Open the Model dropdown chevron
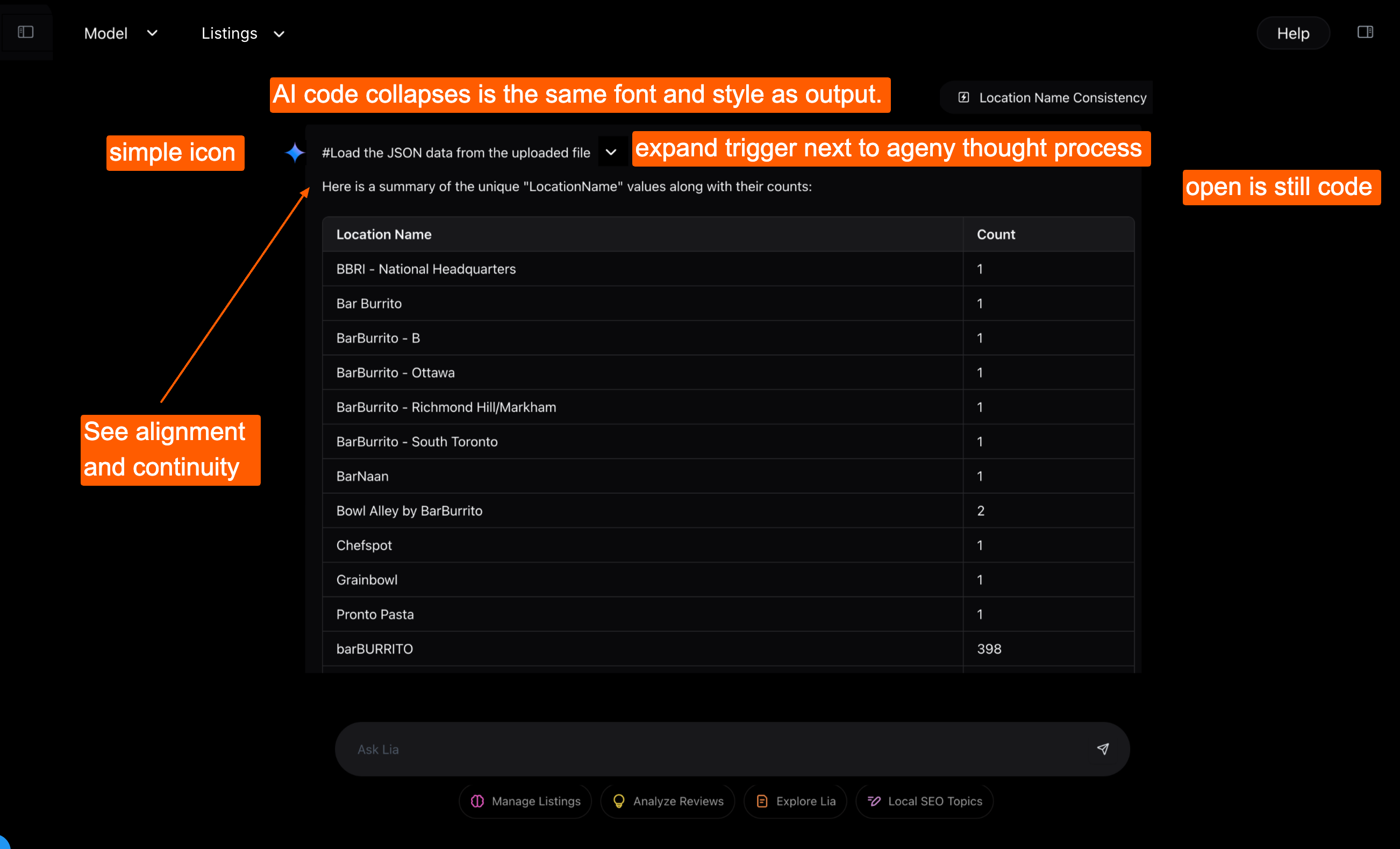 pyautogui.click(x=152, y=33)
